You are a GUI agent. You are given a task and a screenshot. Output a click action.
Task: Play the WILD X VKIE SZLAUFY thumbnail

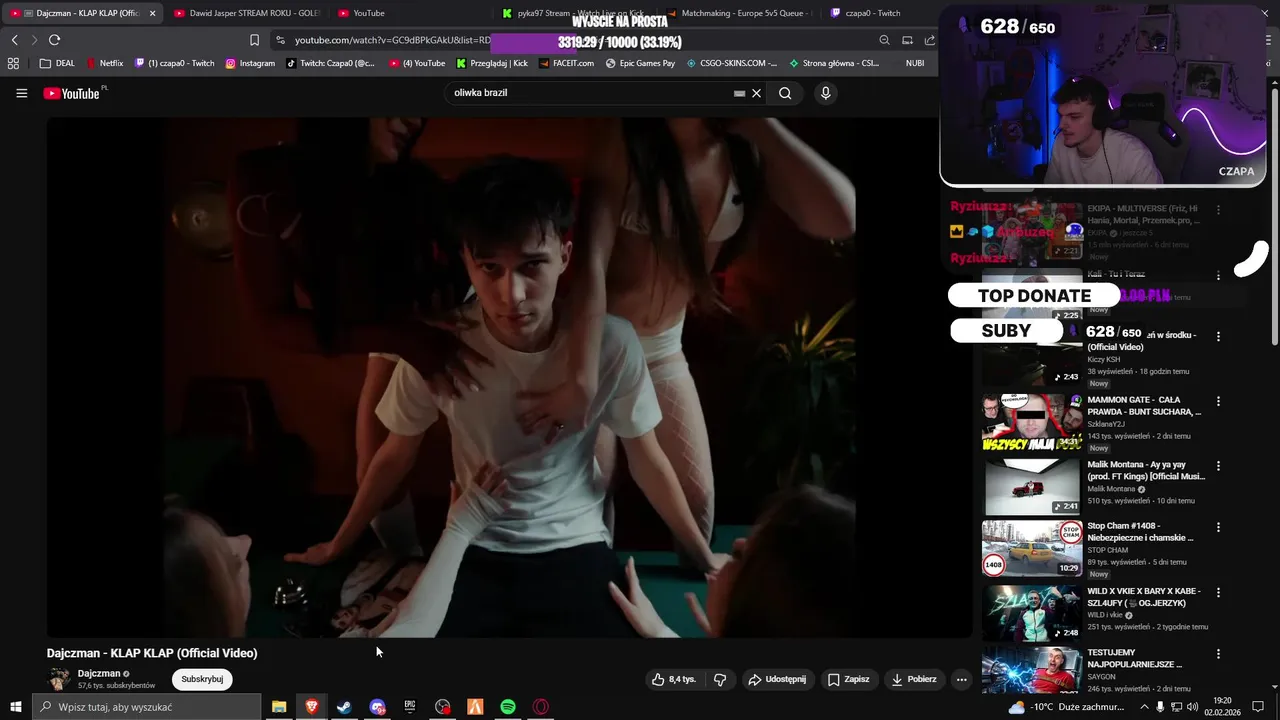point(1032,613)
